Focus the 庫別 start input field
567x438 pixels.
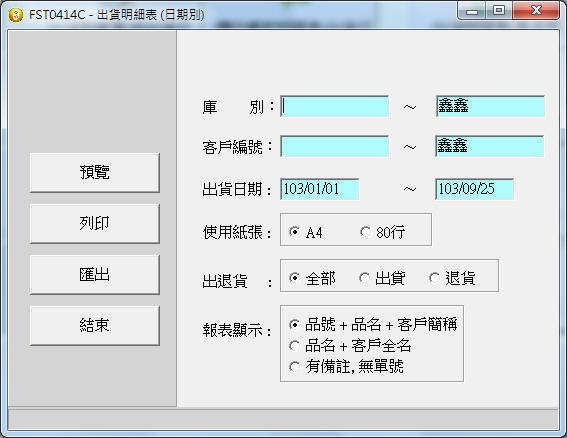point(334,106)
